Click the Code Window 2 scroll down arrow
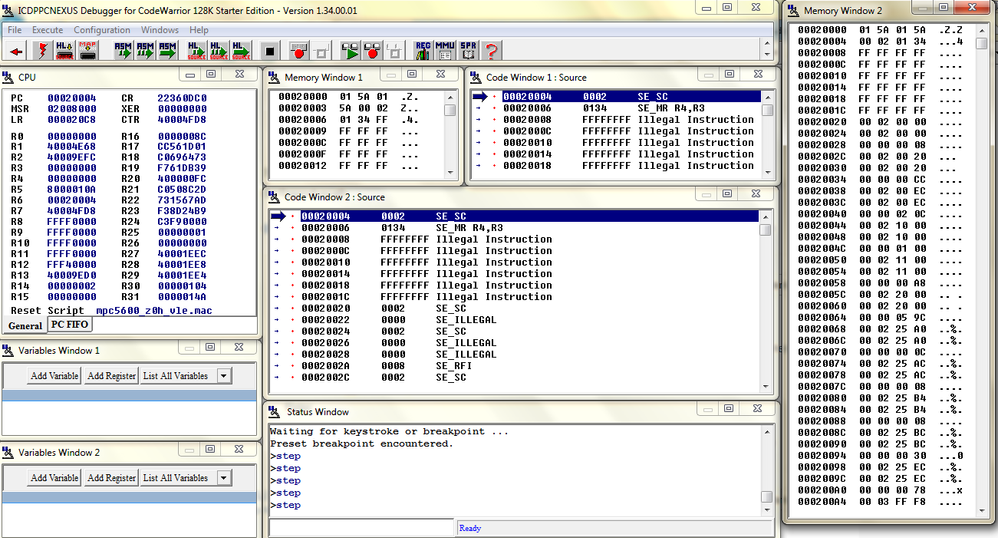The height and width of the screenshot is (538, 998). 765,386
